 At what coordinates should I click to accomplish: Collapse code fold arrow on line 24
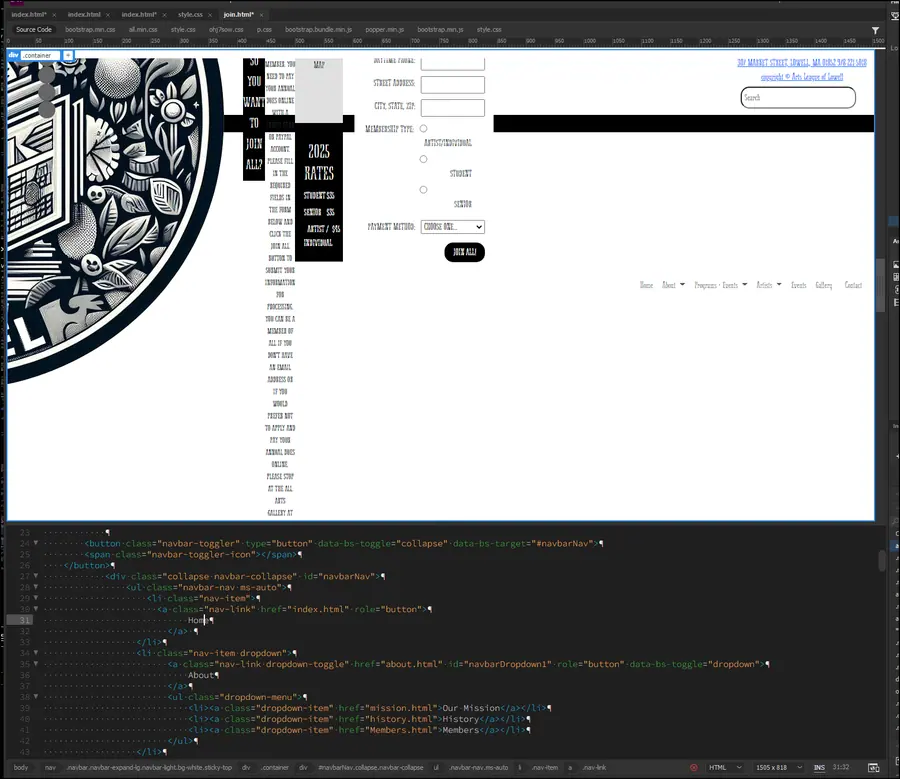click(x=36, y=542)
